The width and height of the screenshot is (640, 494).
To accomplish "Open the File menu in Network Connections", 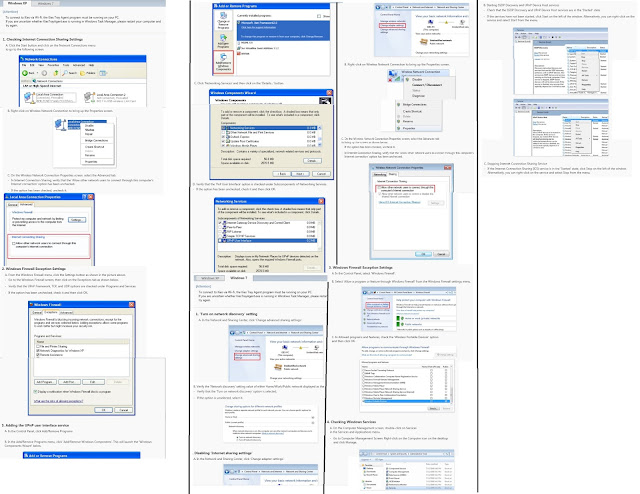I will tap(24, 65).
